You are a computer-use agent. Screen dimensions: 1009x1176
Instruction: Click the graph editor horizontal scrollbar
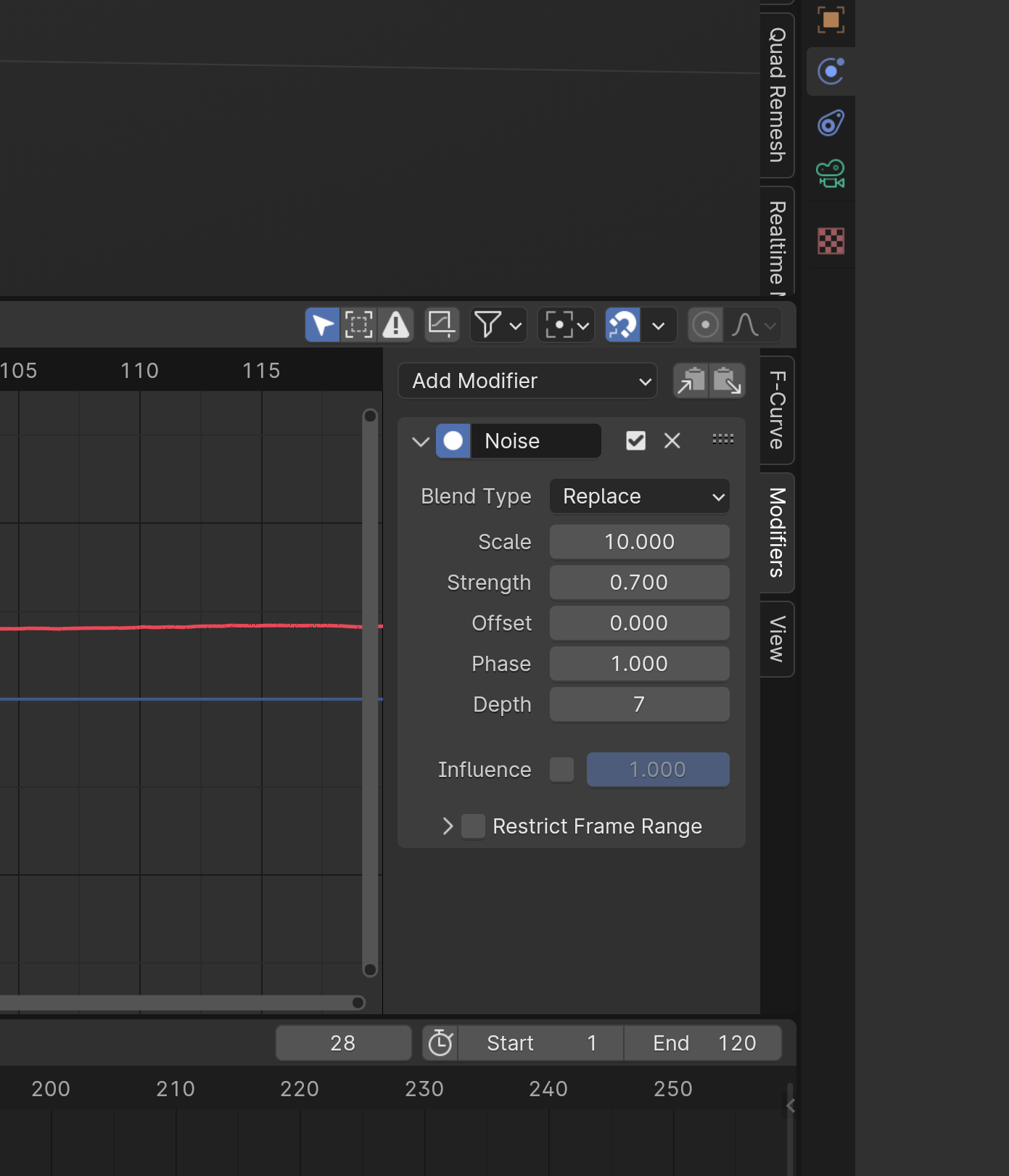[x=181, y=1003]
